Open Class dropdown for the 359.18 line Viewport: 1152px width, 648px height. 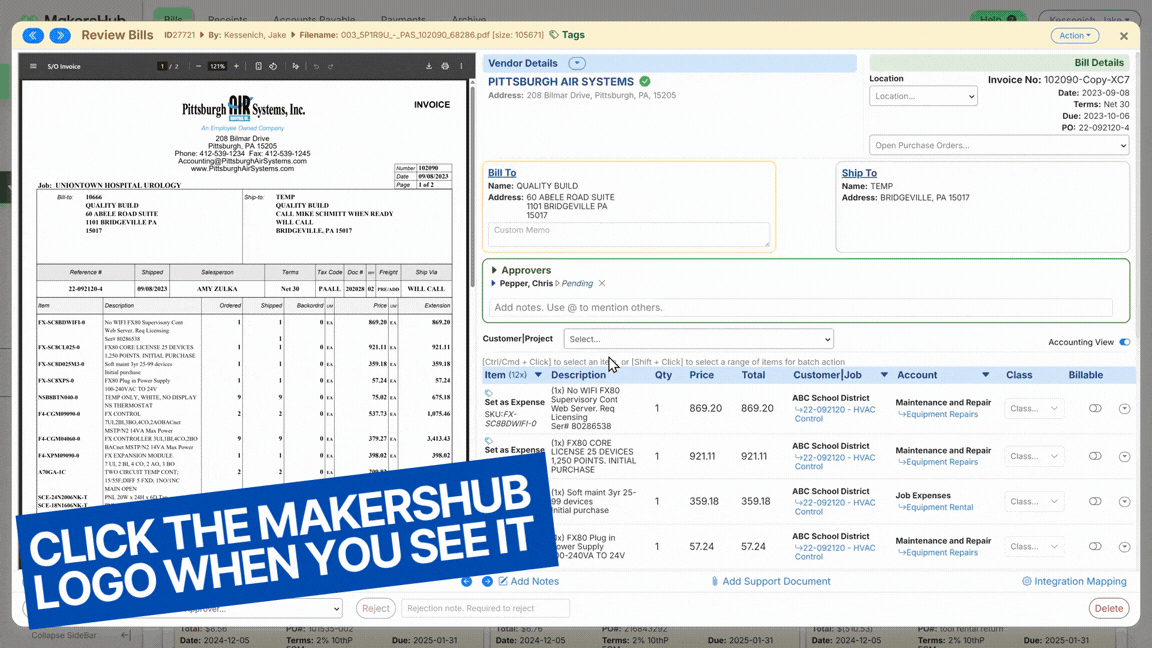(x=1033, y=502)
